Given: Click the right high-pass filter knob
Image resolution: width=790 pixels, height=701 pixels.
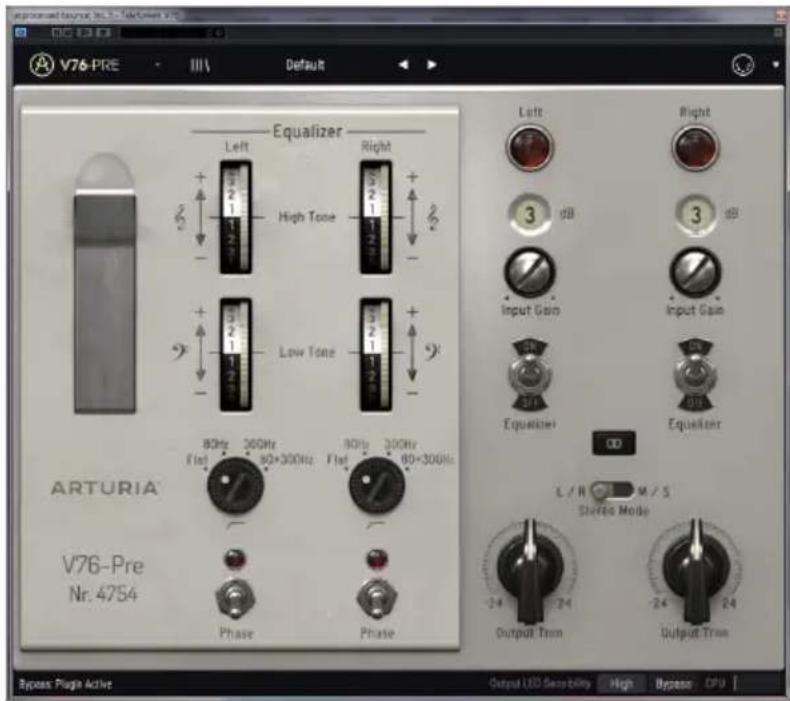Looking at the screenshot, I should [376, 486].
